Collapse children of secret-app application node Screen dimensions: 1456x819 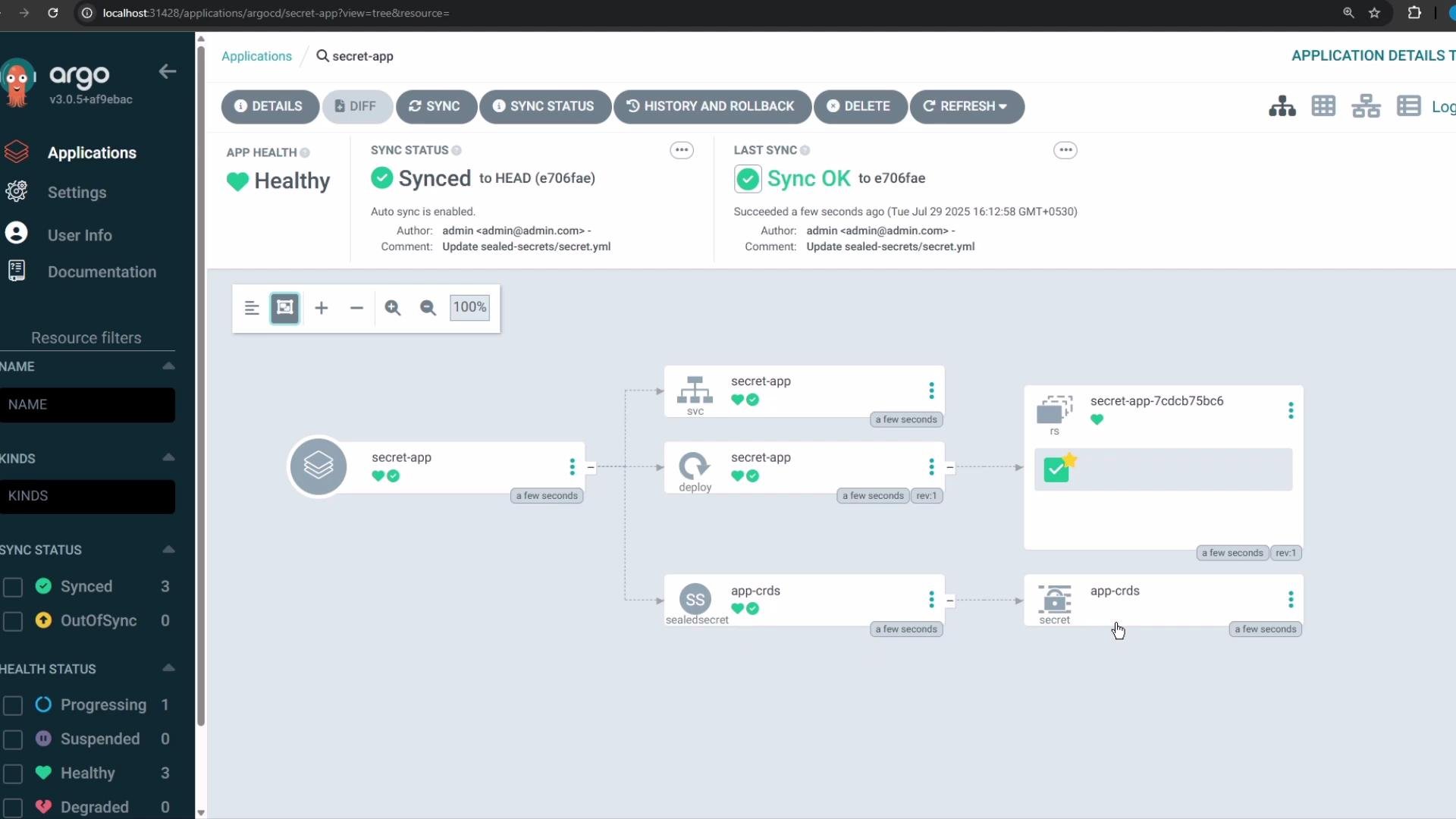[591, 467]
